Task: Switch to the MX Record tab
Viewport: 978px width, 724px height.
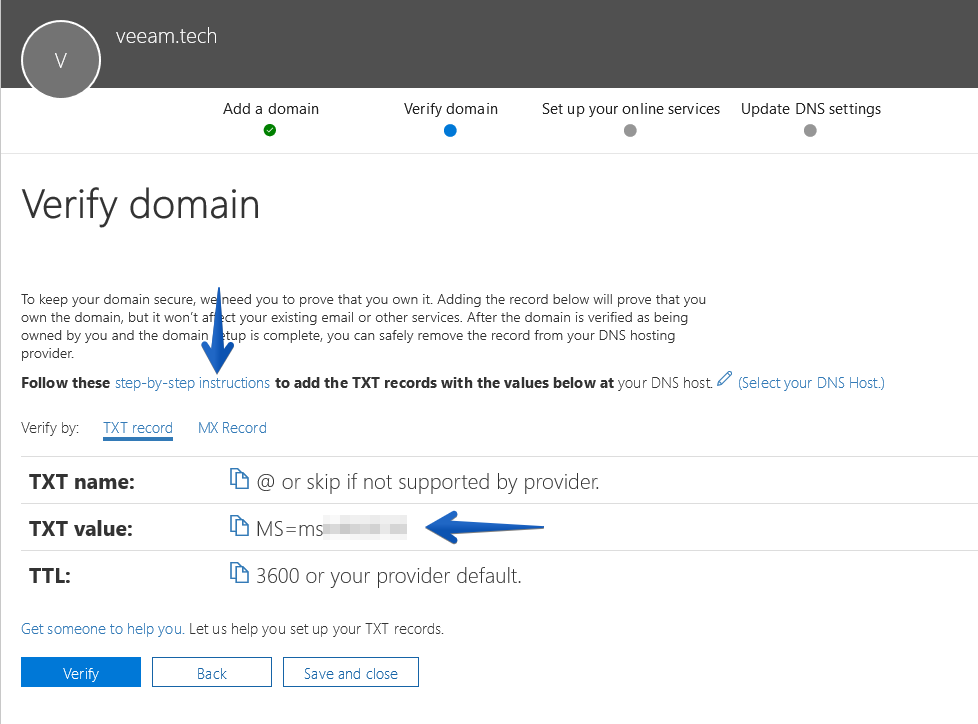Action: [x=232, y=428]
